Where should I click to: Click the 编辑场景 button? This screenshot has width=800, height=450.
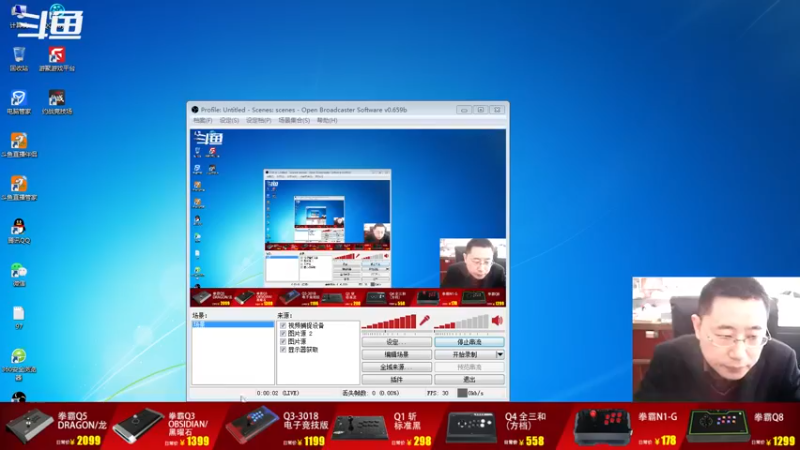point(396,355)
